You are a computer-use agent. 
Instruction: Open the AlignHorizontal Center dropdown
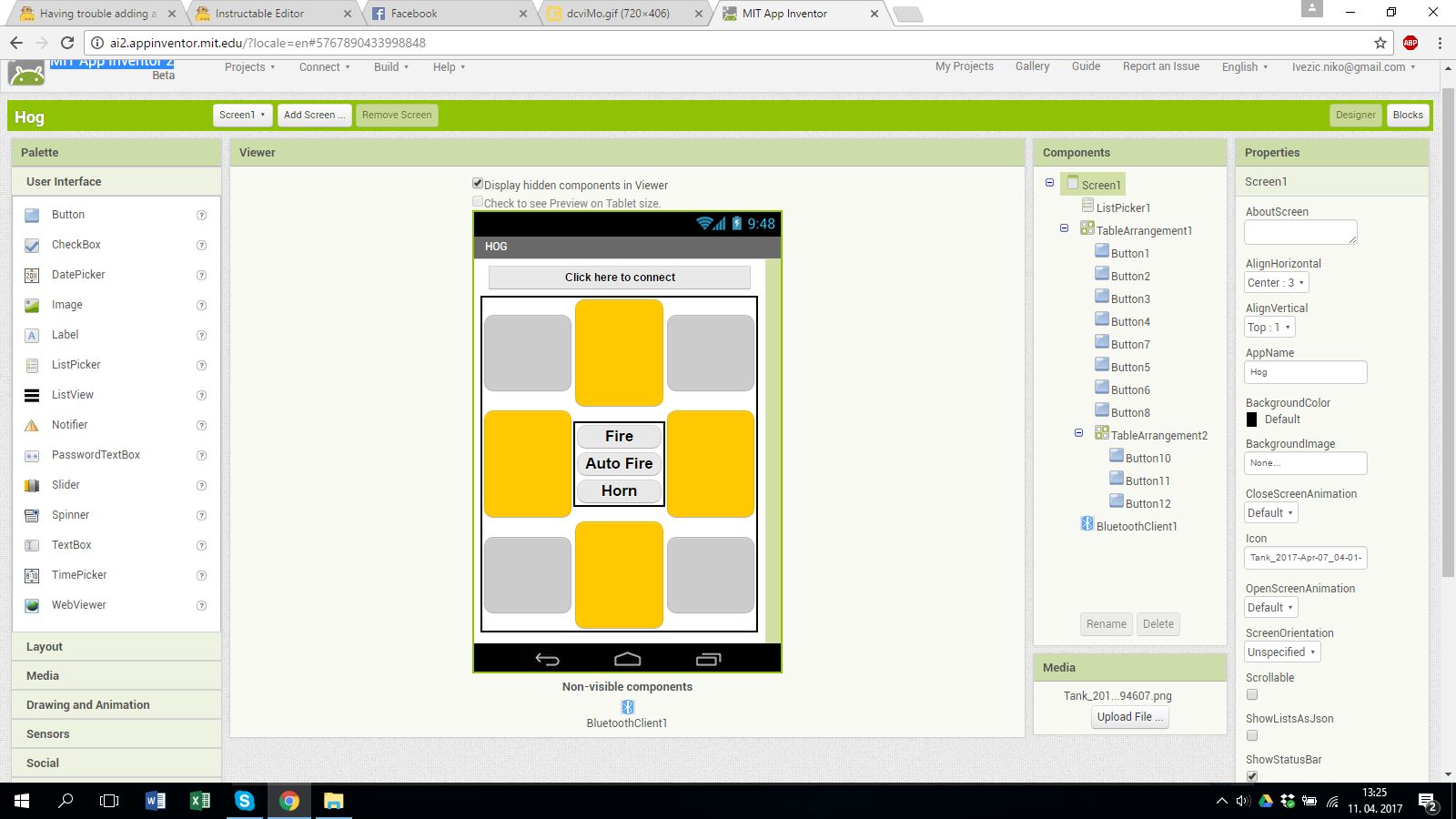click(x=1276, y=283)
